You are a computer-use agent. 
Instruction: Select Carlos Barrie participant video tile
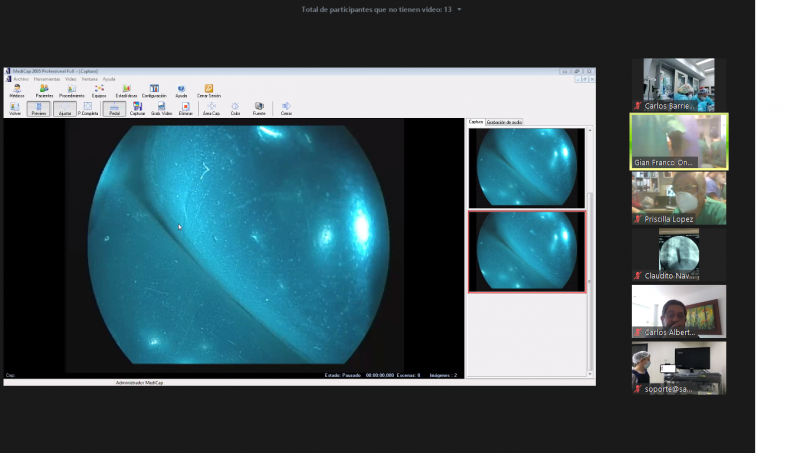point(678,84)
